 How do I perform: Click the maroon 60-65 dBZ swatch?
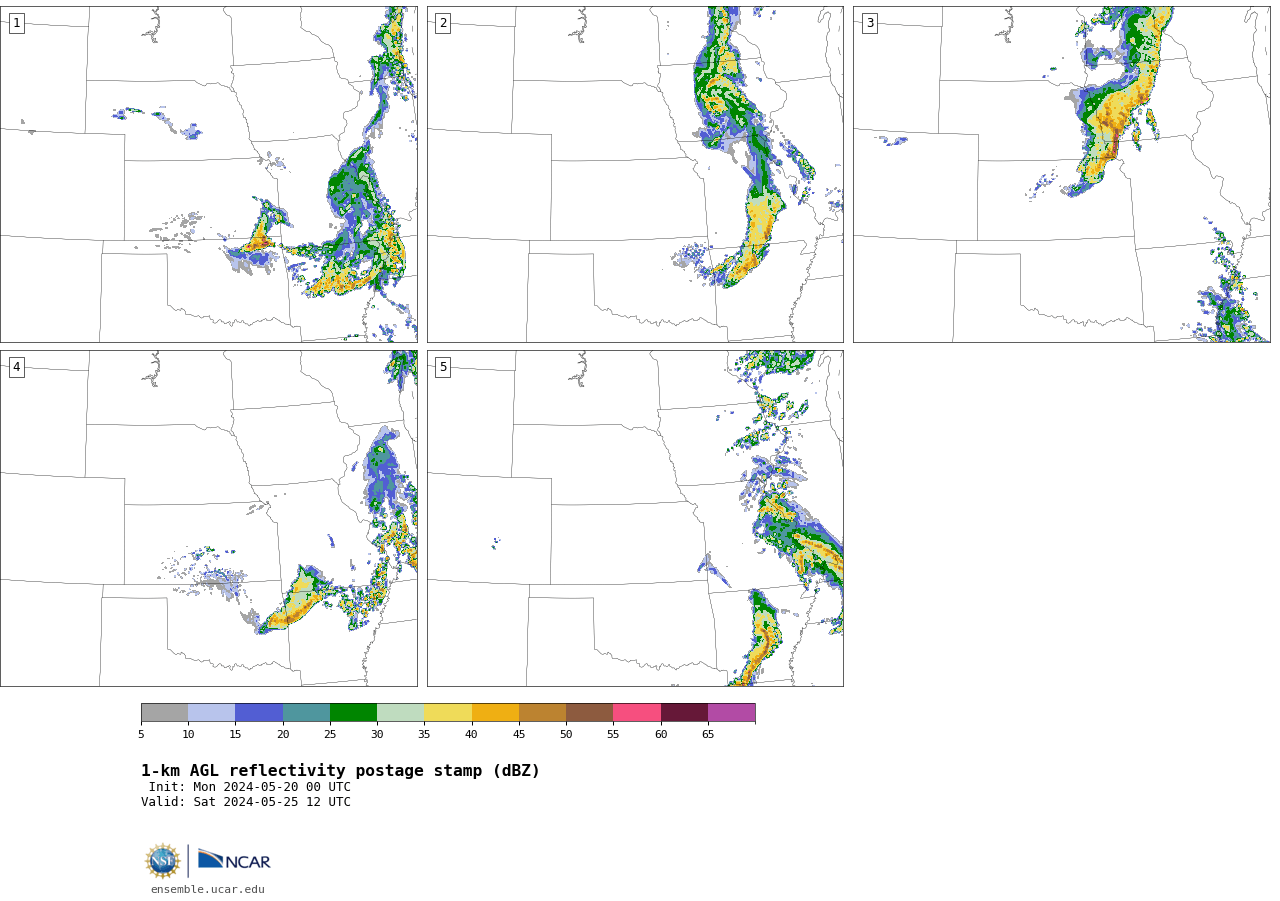[x=684, y=712]
